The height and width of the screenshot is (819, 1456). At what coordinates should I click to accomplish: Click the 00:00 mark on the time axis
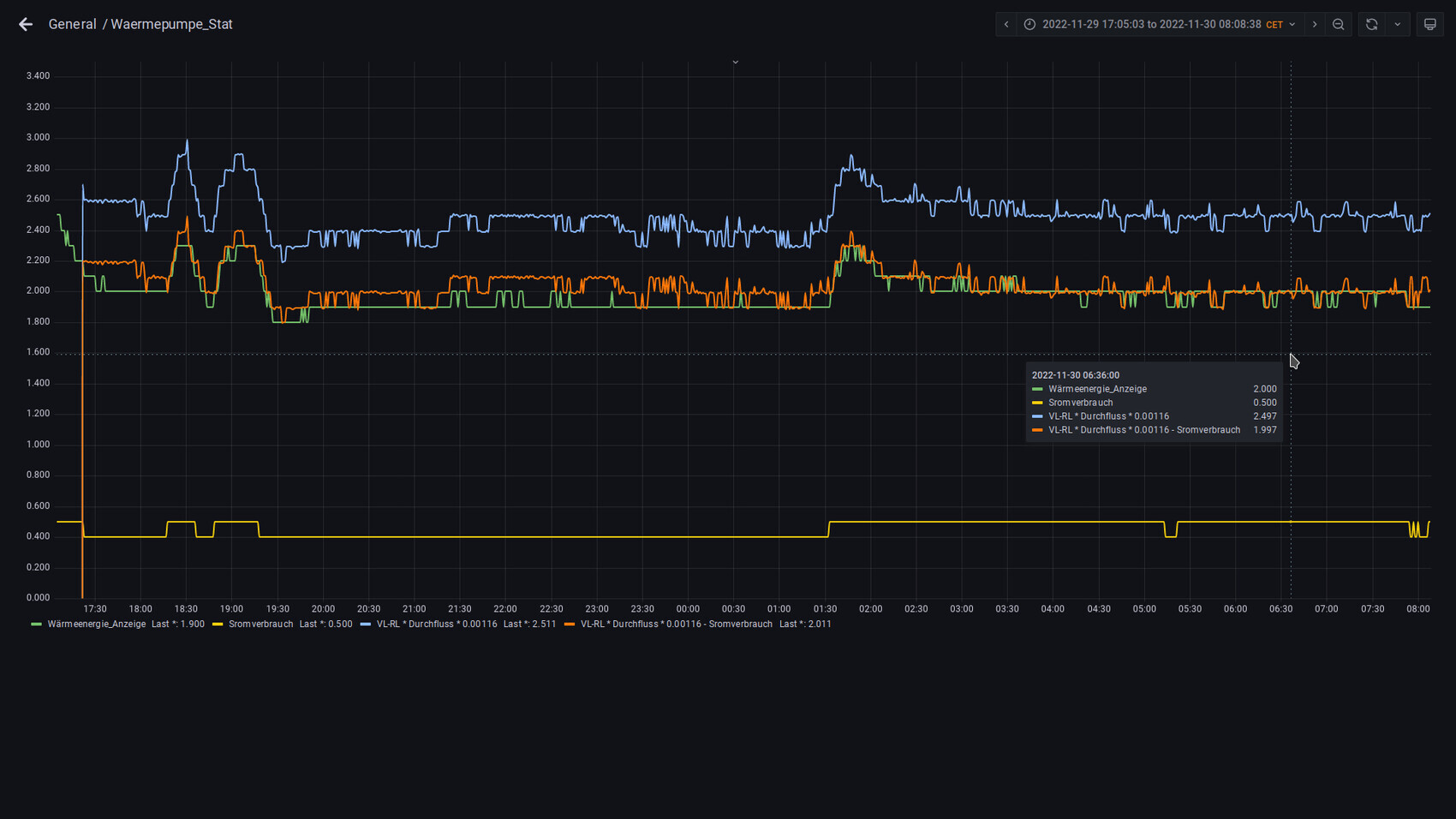(688, 609)
